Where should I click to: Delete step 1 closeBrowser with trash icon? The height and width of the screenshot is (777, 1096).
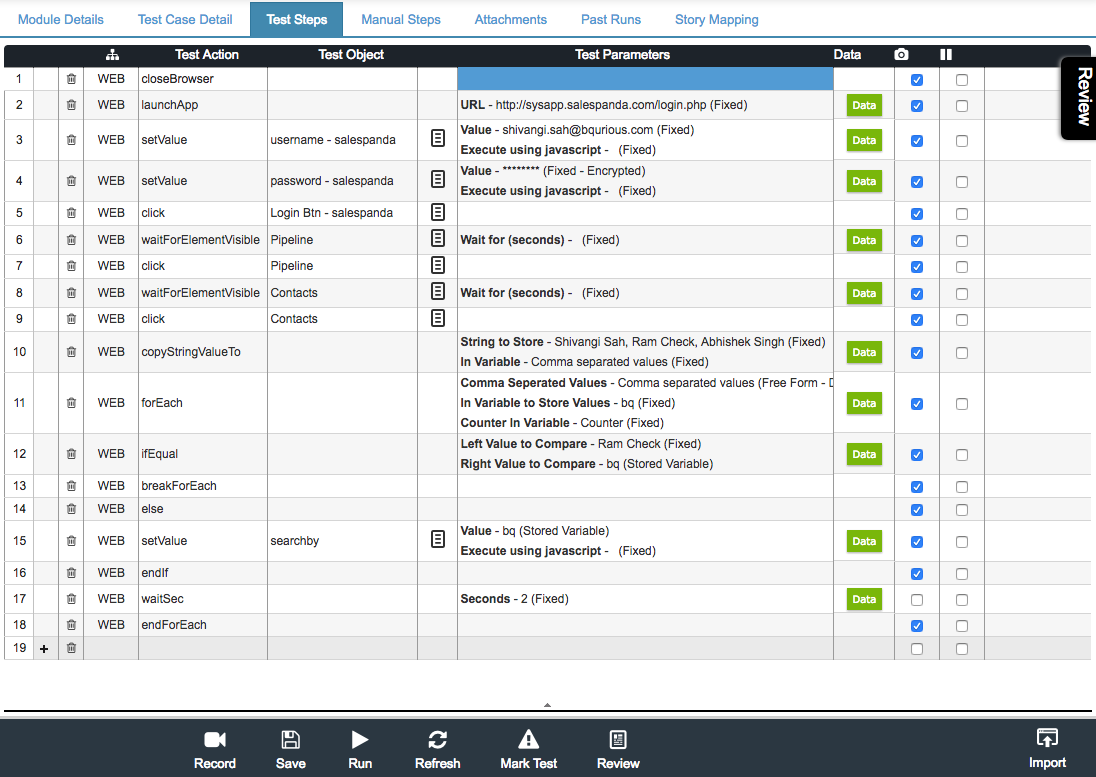[71, 79]
